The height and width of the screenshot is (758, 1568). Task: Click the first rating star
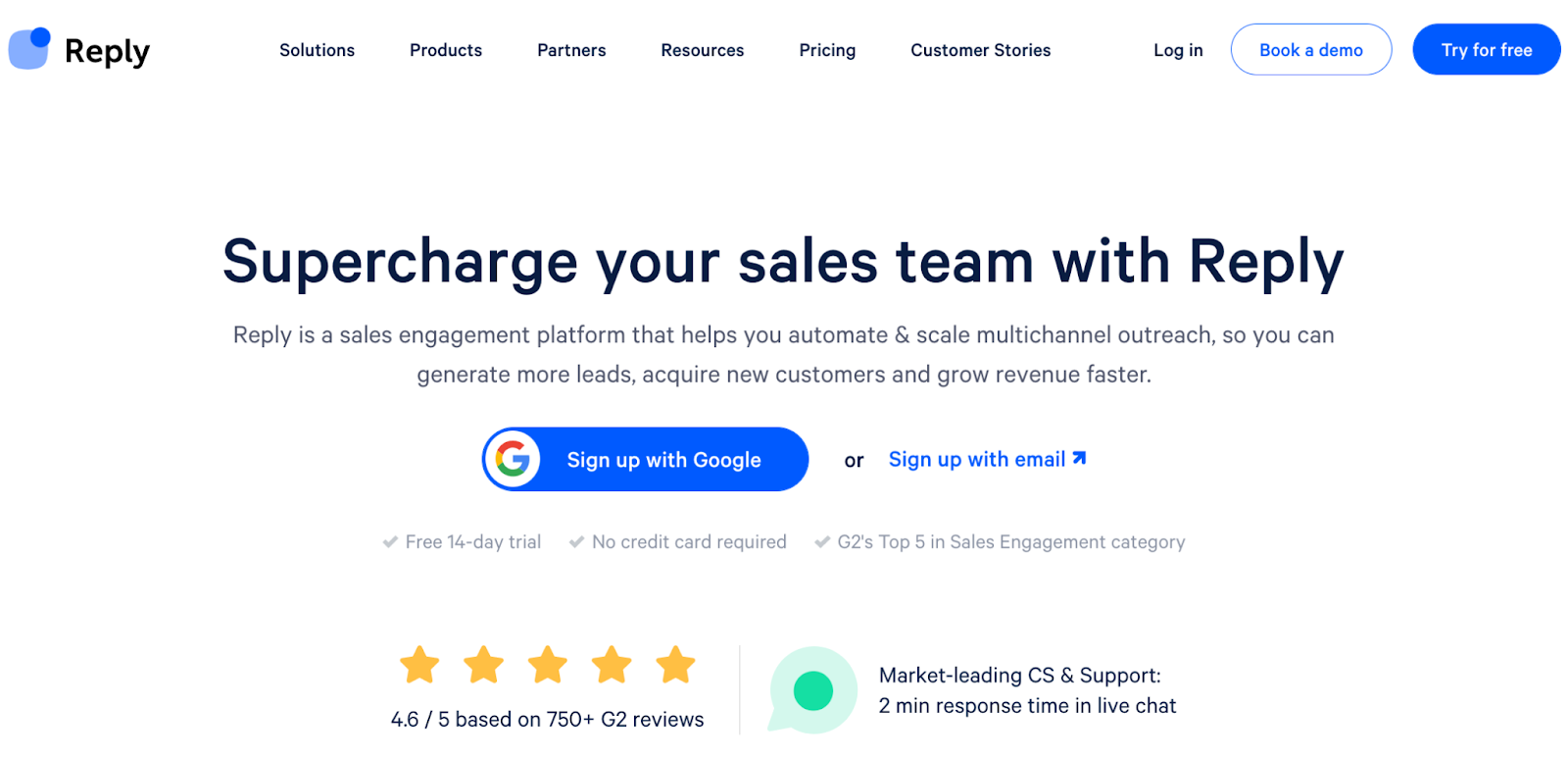click(x=419, y=665)
